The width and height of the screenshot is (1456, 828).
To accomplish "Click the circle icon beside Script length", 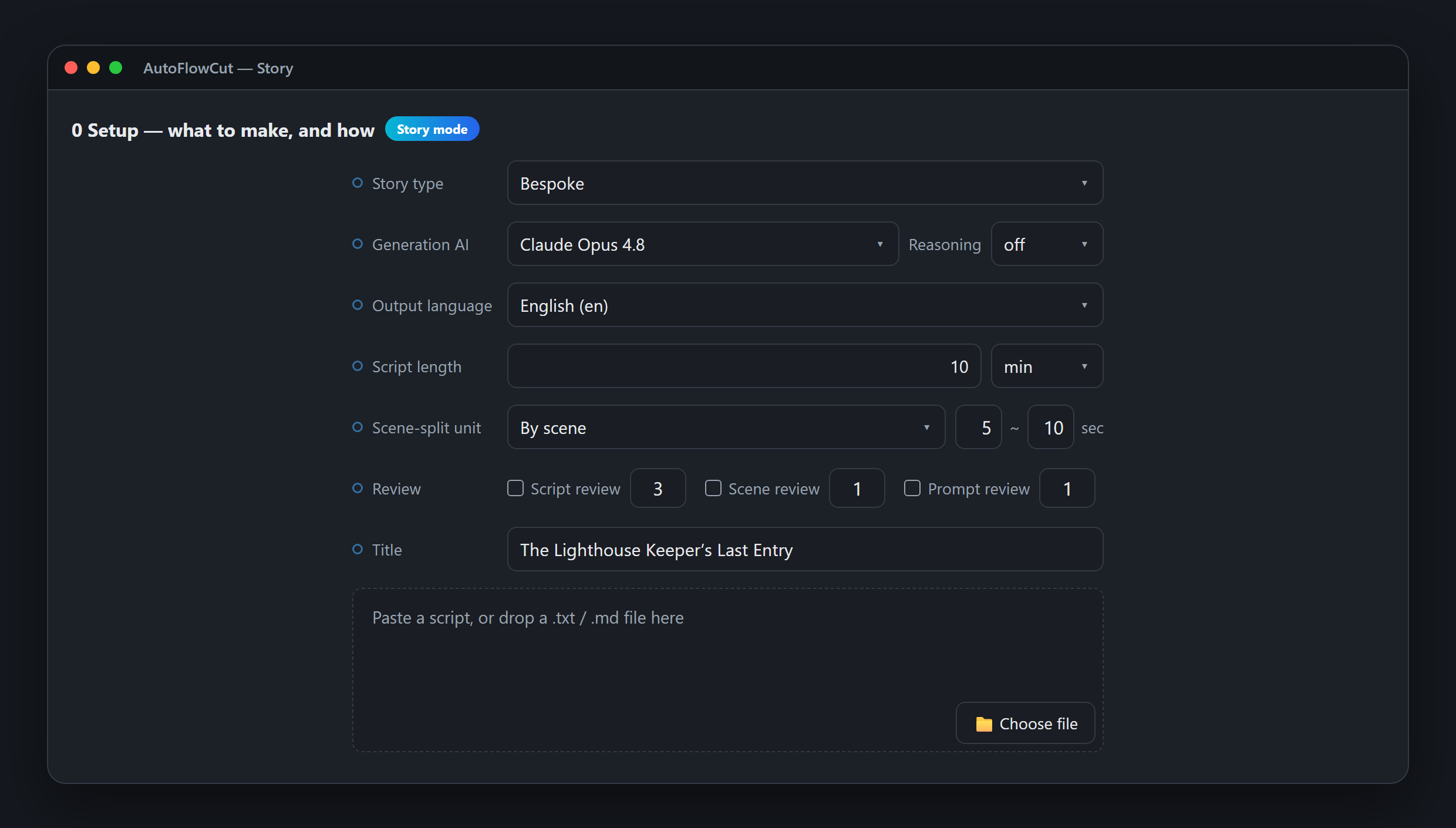I will pos(358,366).
